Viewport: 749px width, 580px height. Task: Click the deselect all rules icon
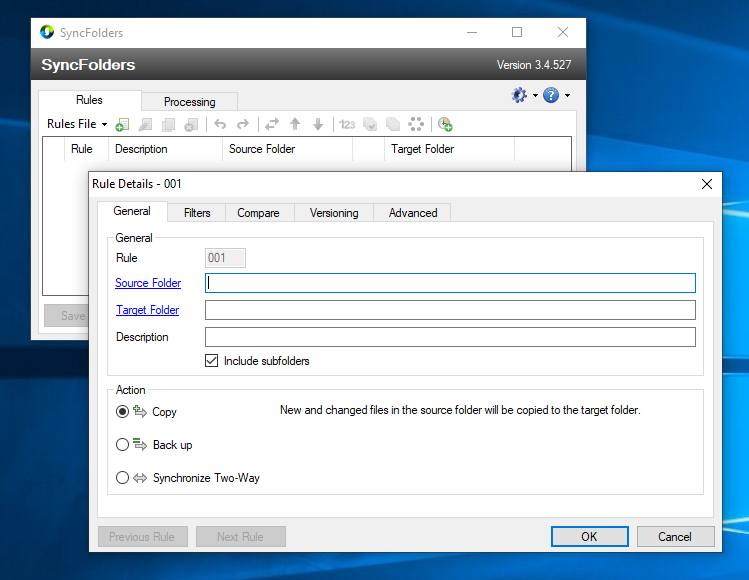pyautogui.click(x=393, y=125)
